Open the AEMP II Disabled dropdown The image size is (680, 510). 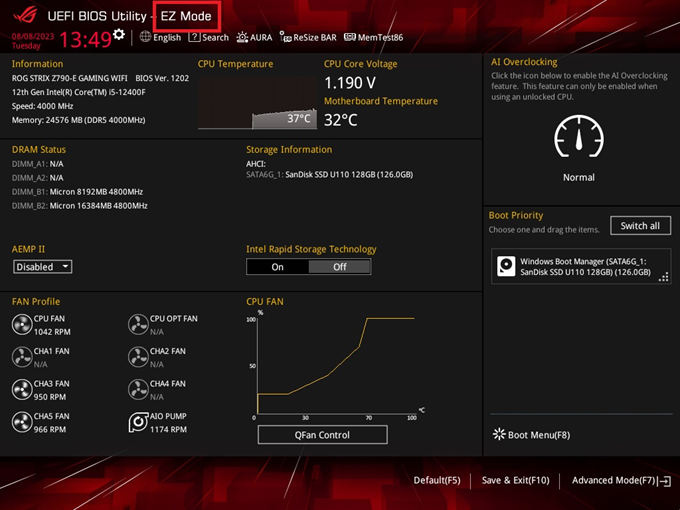pos(42,267)
